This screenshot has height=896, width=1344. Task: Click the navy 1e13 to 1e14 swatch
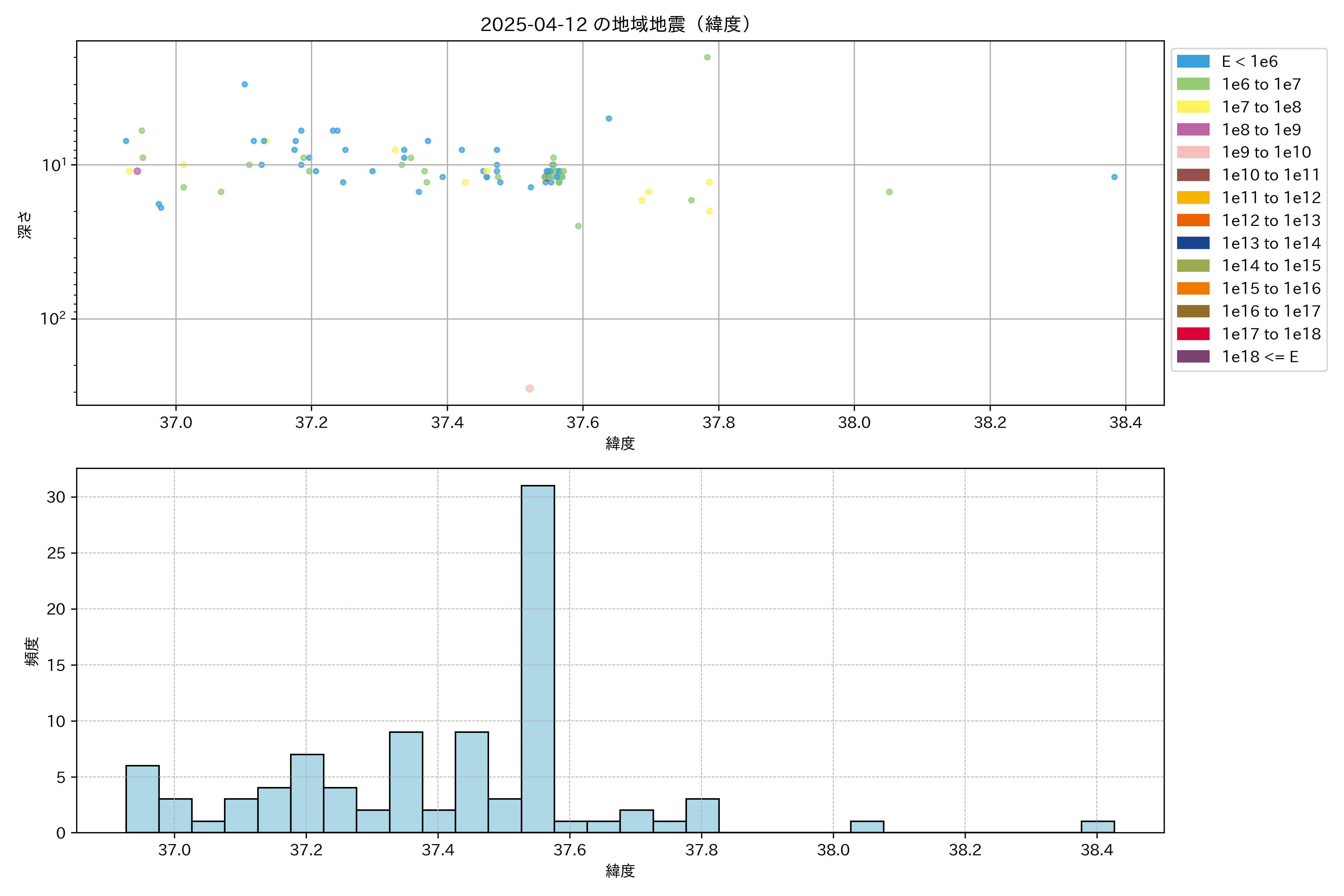click(x=1193, y=243)
